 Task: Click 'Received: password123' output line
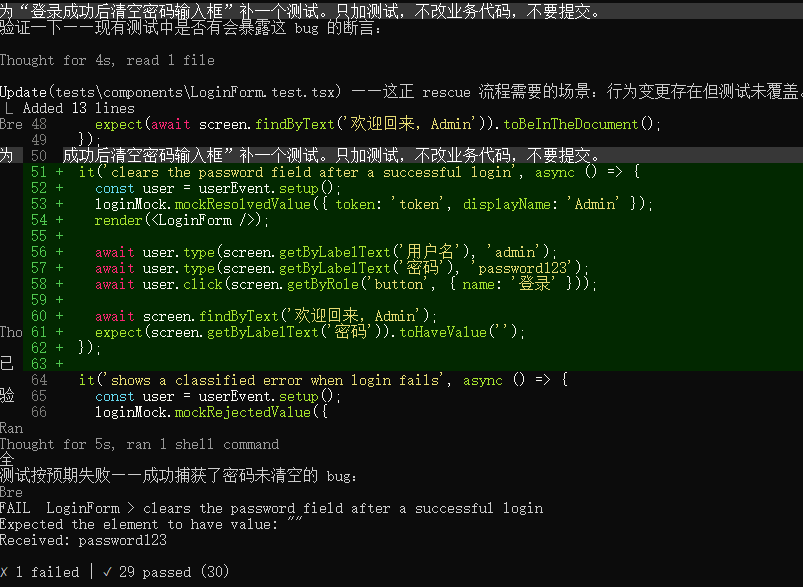(83, 540)
